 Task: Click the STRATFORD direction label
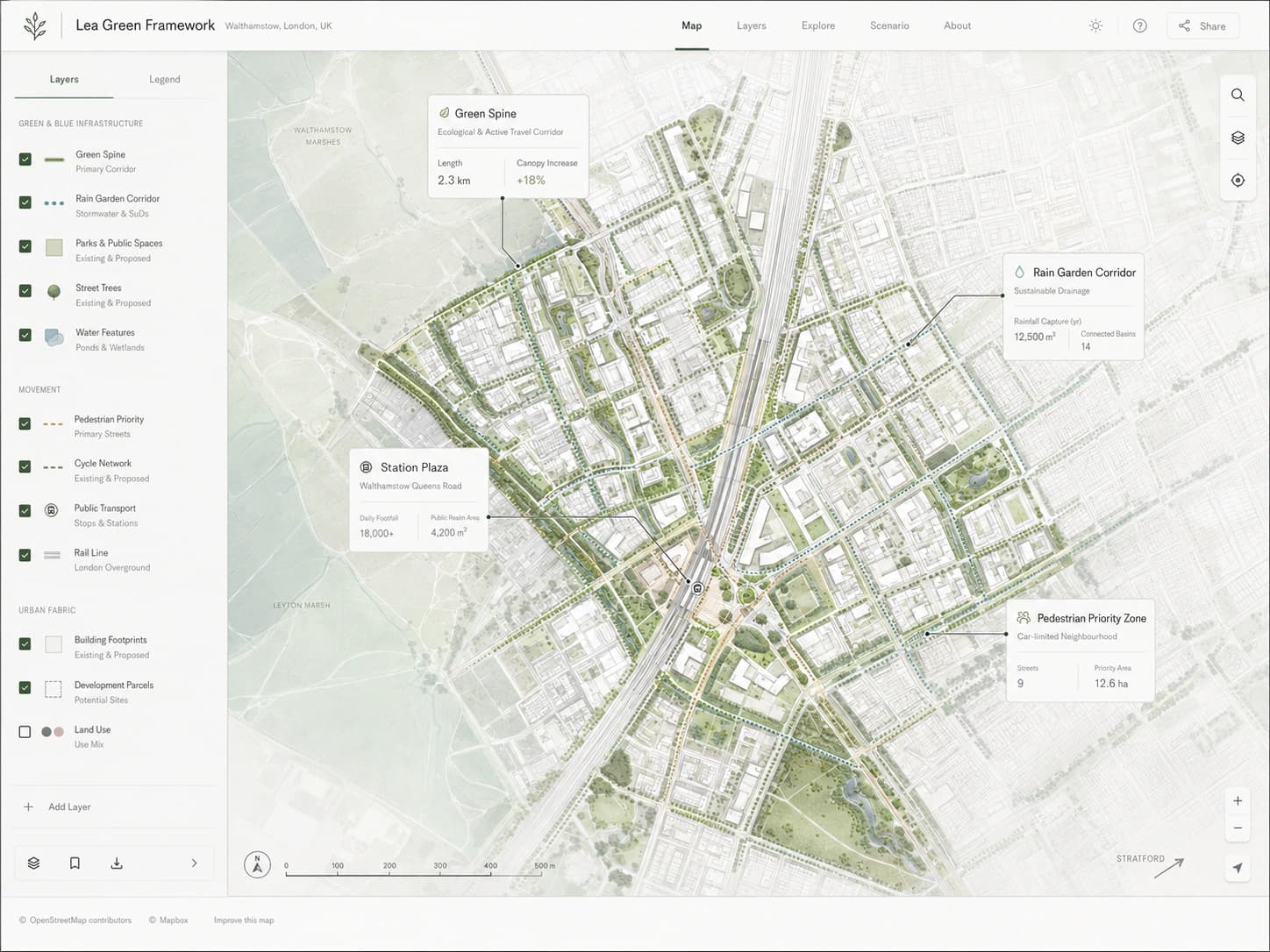pyautogui.click(x=1140, y=859)
